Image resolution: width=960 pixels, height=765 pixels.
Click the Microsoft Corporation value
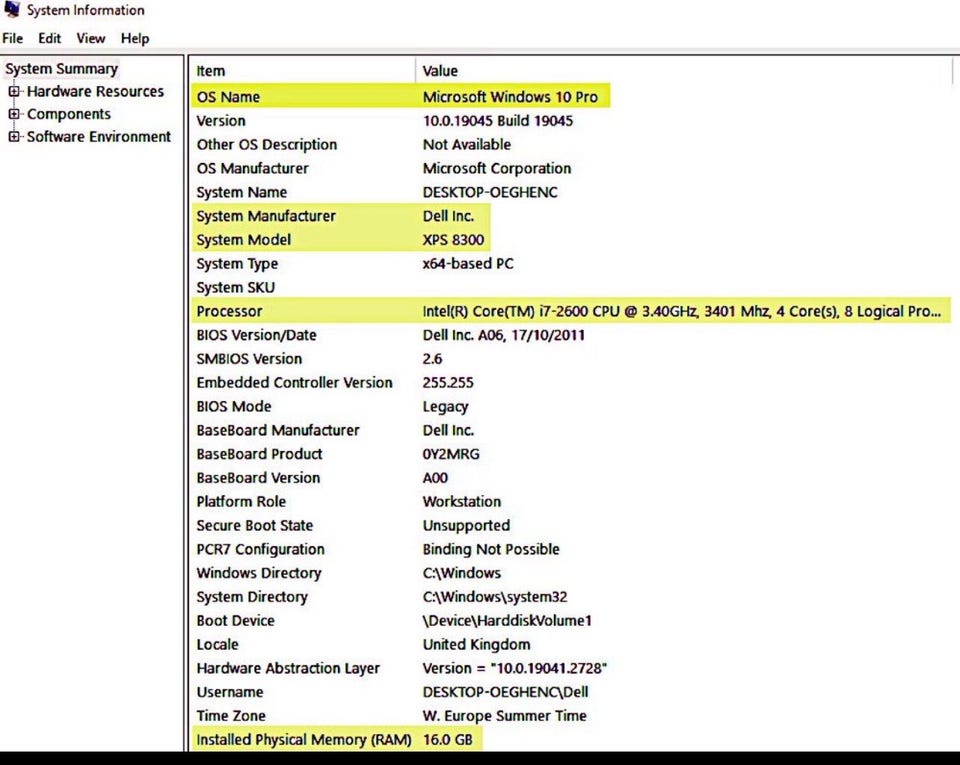click(x=497, y=168)
